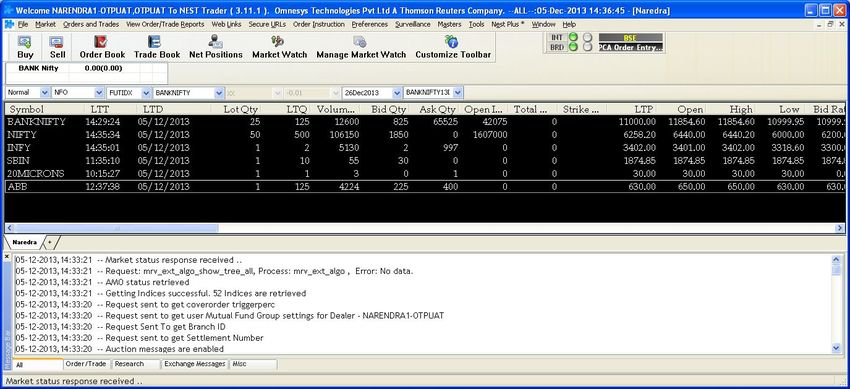Select the Naredra market watch tab
Viewport: 850px width, 389px height.
(x=24, y=242)
